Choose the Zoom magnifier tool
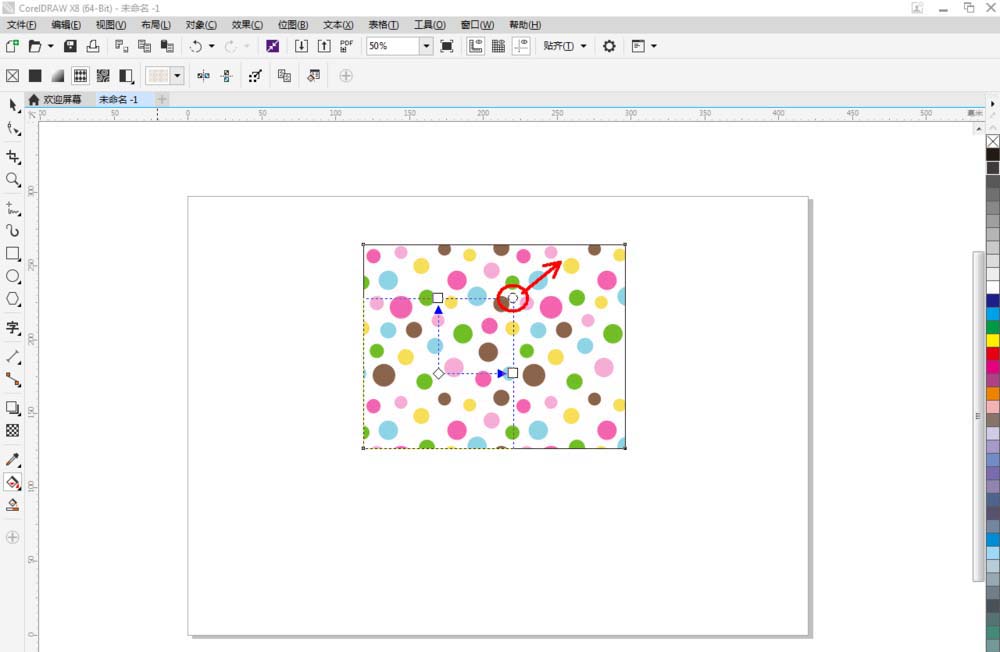The height and width of the screenshot is (652, 1000). (x=13, y=180)
